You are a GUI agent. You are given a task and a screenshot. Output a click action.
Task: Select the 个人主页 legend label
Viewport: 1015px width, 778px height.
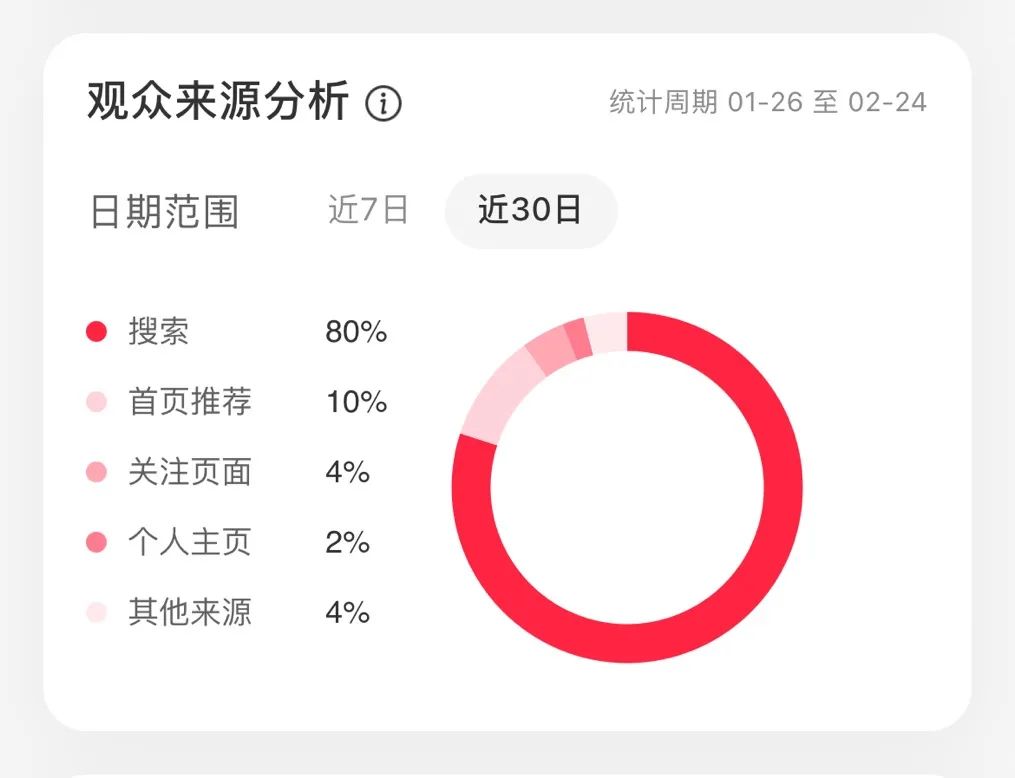[190, 542]
